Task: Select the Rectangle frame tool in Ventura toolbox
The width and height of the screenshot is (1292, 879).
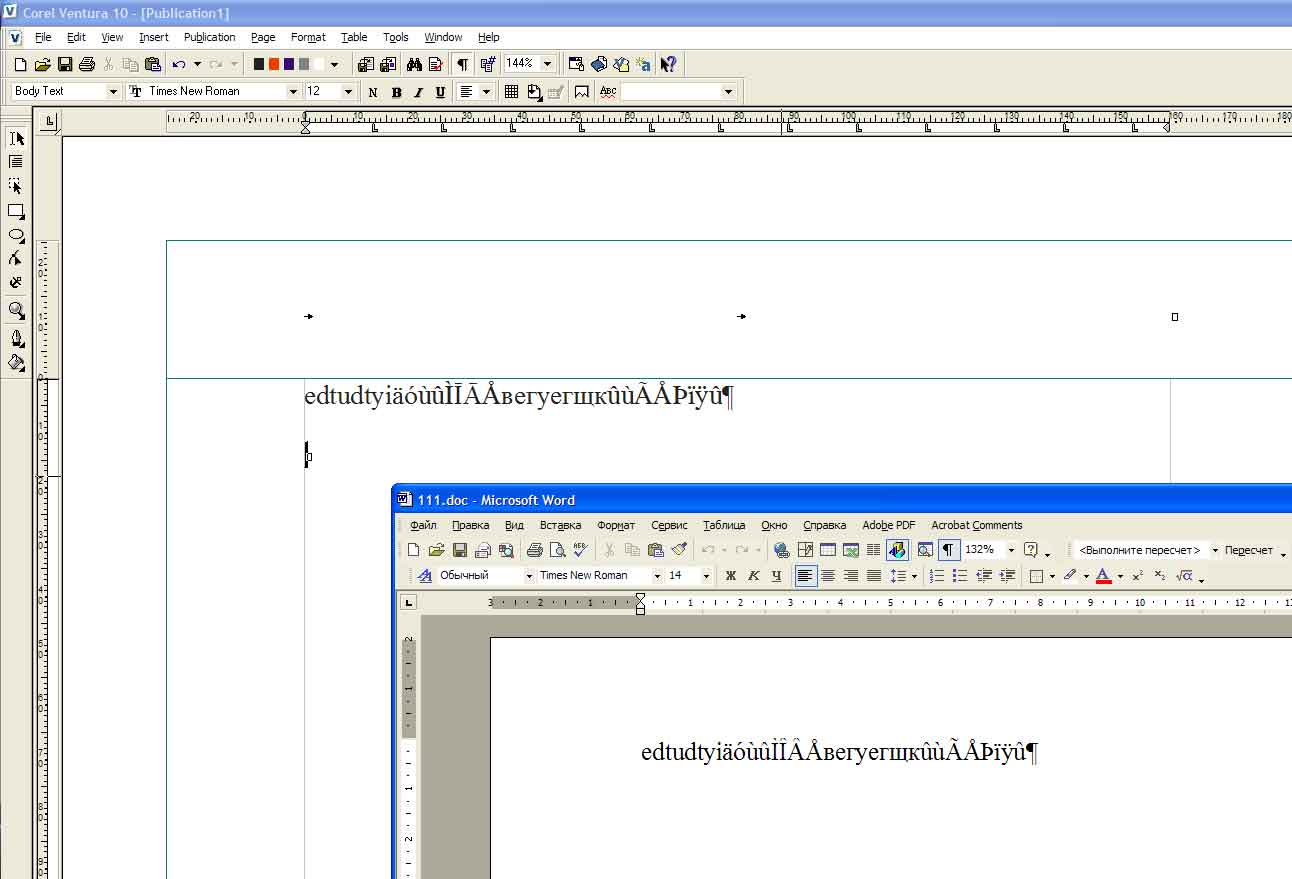Action: tap(16, 211)
